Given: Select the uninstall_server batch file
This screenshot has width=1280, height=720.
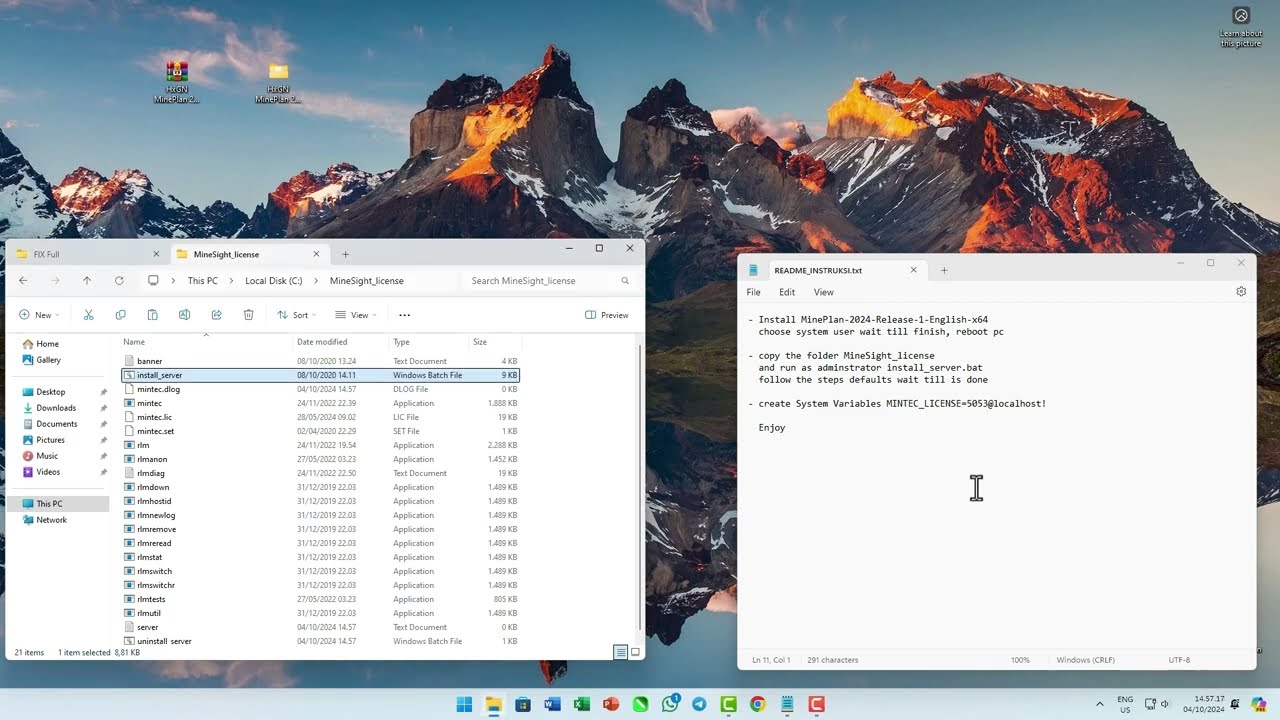Looking at the screenshot, I should coord(320,641).
